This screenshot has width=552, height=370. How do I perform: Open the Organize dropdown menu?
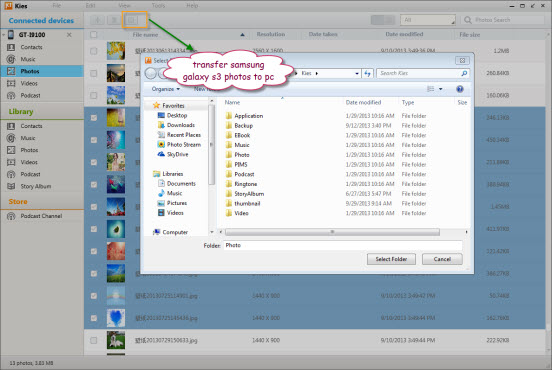click(x=165, y=89)
